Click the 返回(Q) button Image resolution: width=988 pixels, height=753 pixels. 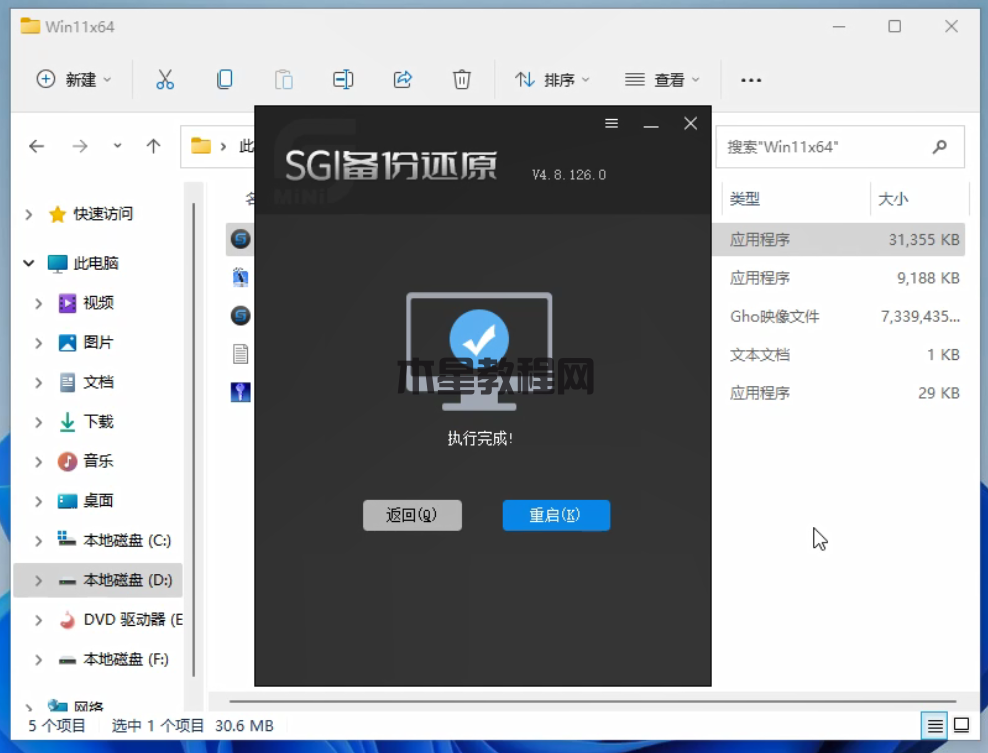coord(412,515)
